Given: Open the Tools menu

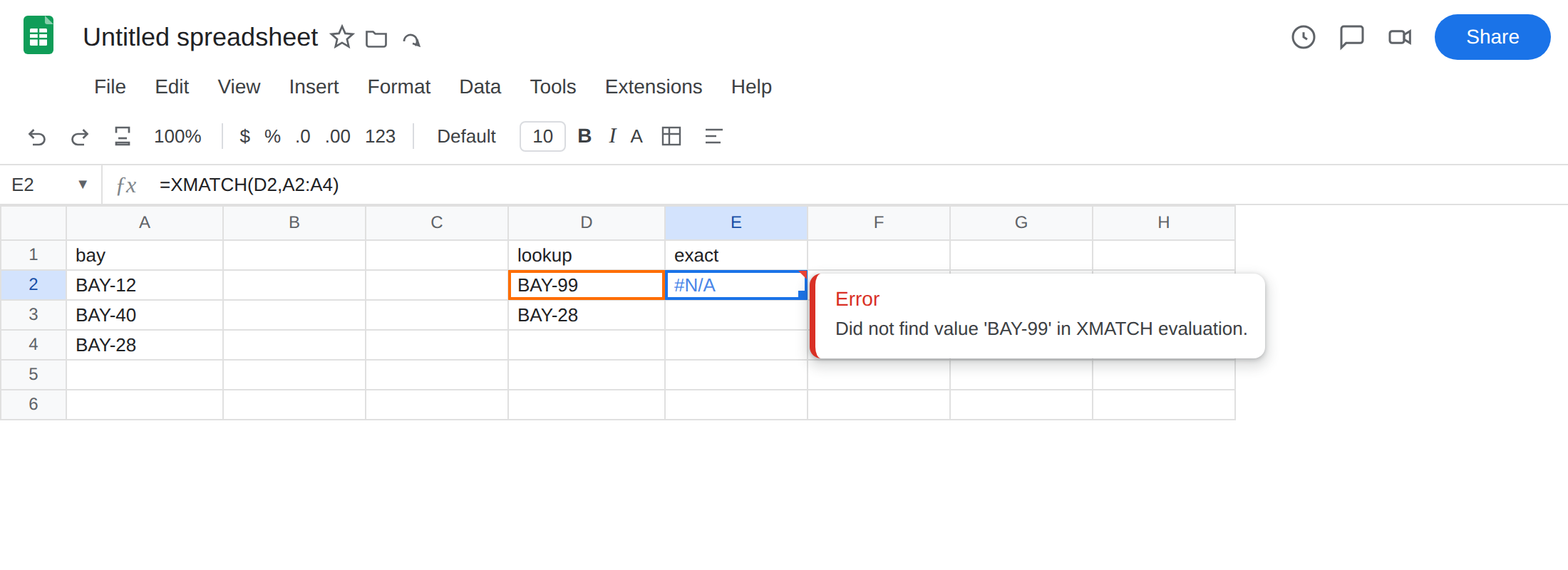Looking at the screenshot, I should tap(552, 87).
